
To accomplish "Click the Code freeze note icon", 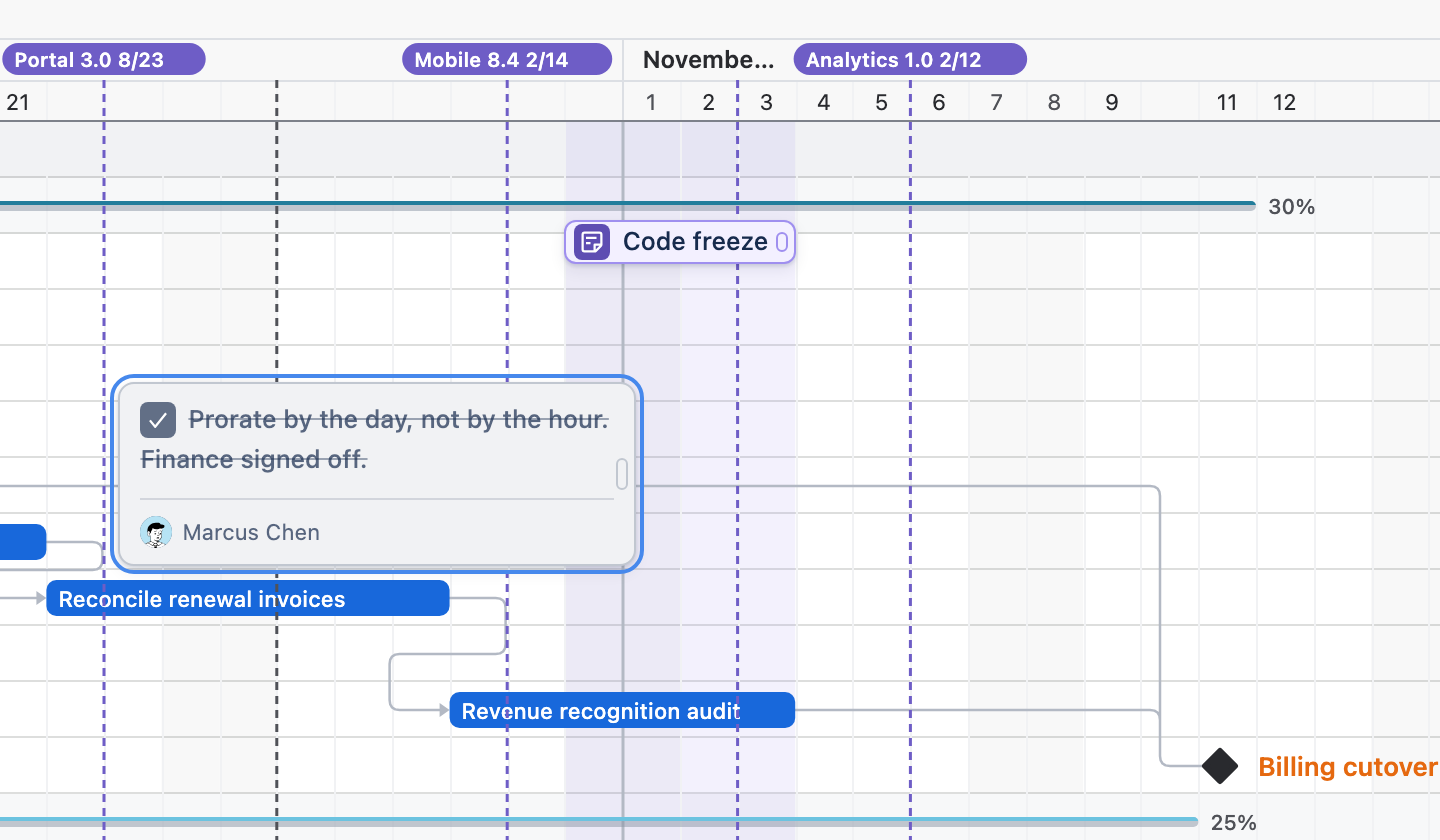I will click(x=592, y=242).
